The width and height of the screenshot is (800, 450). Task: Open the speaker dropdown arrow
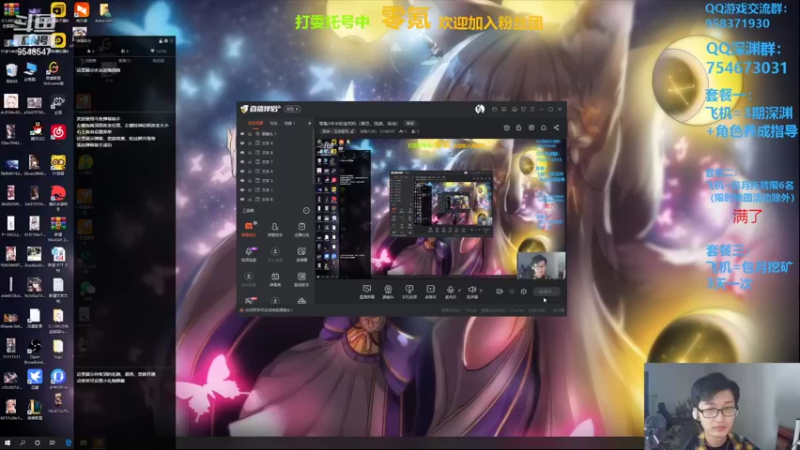point(481,290)
